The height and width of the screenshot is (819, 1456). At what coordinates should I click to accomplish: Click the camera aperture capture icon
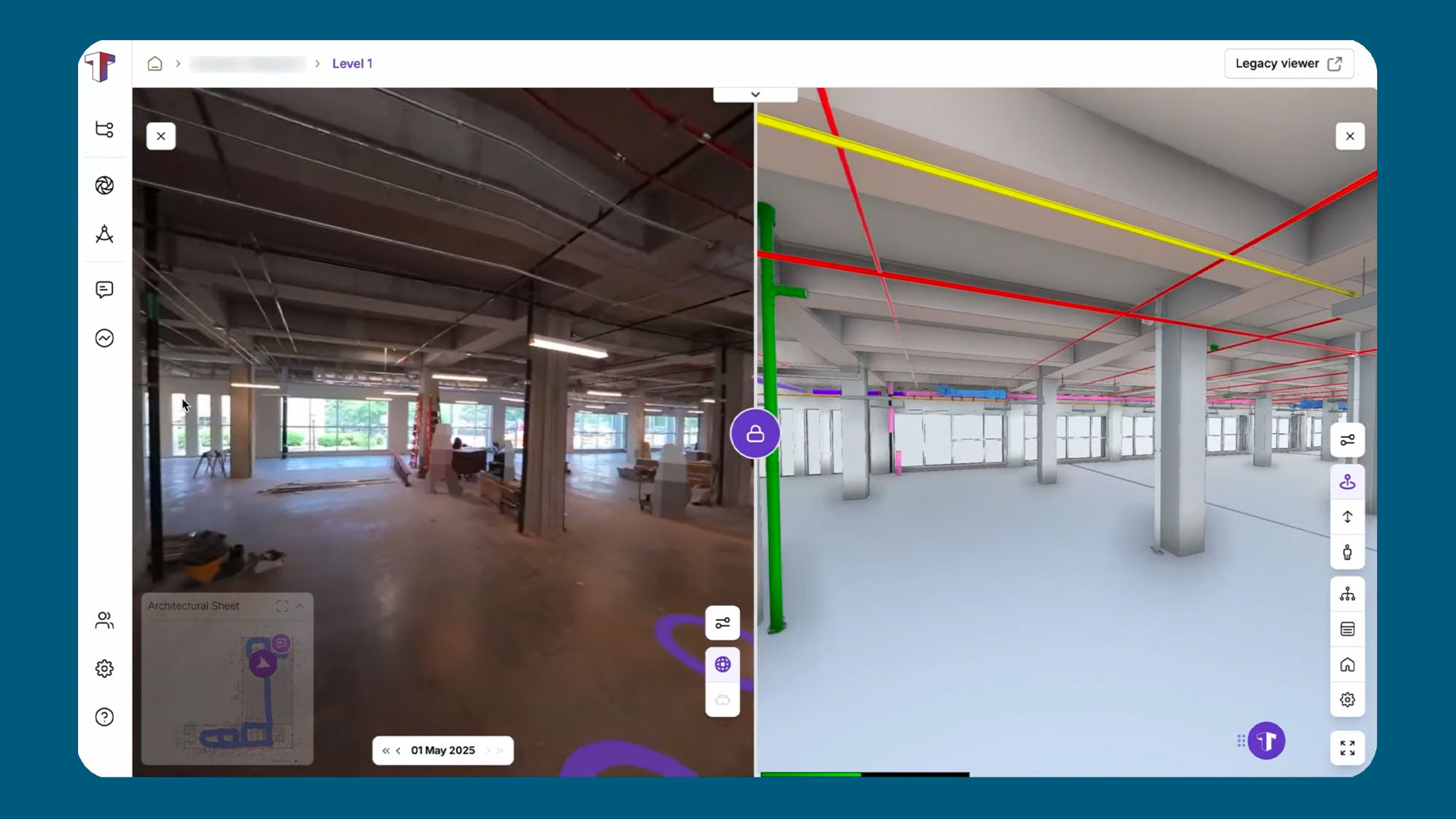[x=105, y=185]
